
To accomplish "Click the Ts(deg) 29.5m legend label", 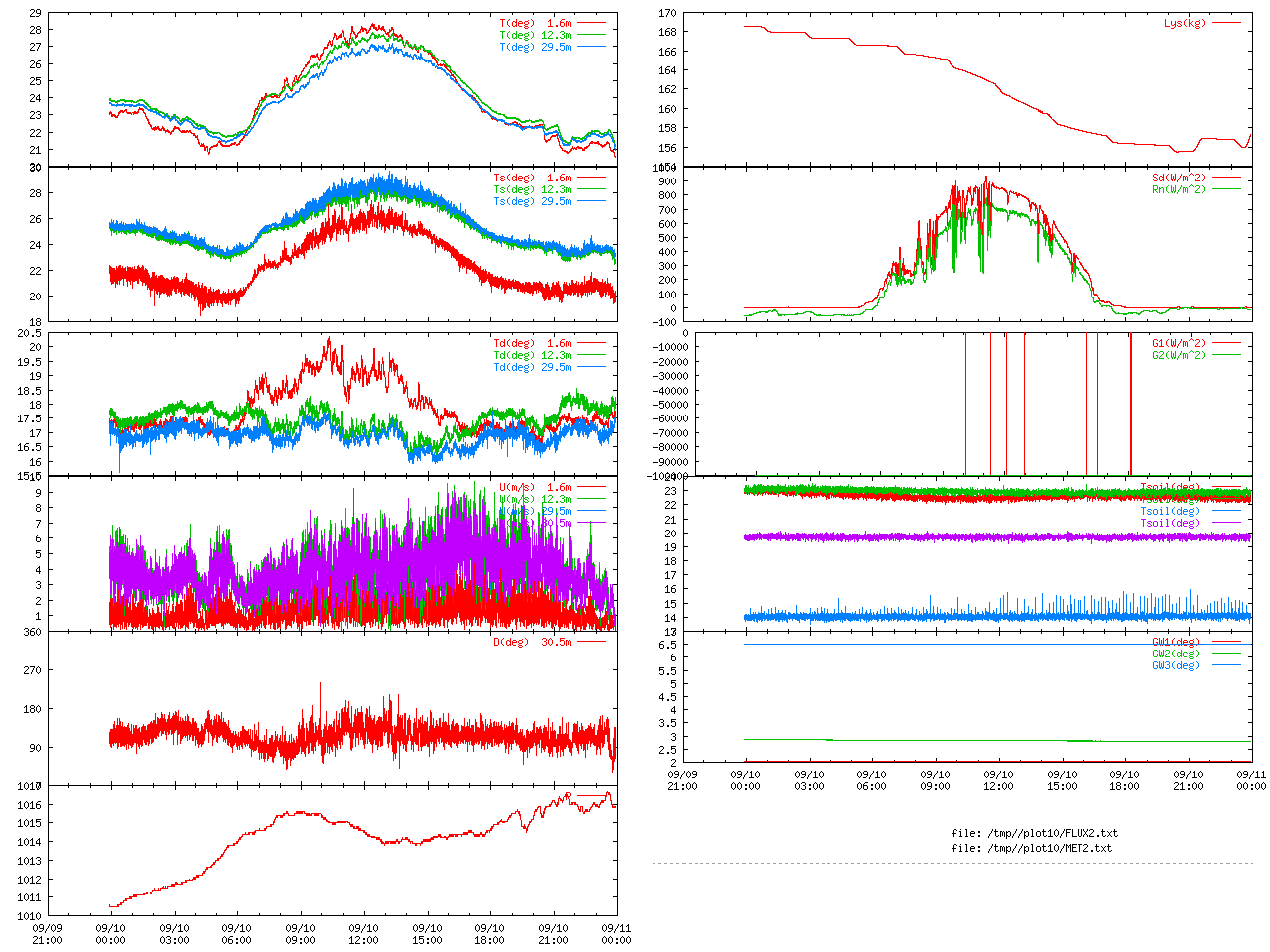I will (532, 201).
